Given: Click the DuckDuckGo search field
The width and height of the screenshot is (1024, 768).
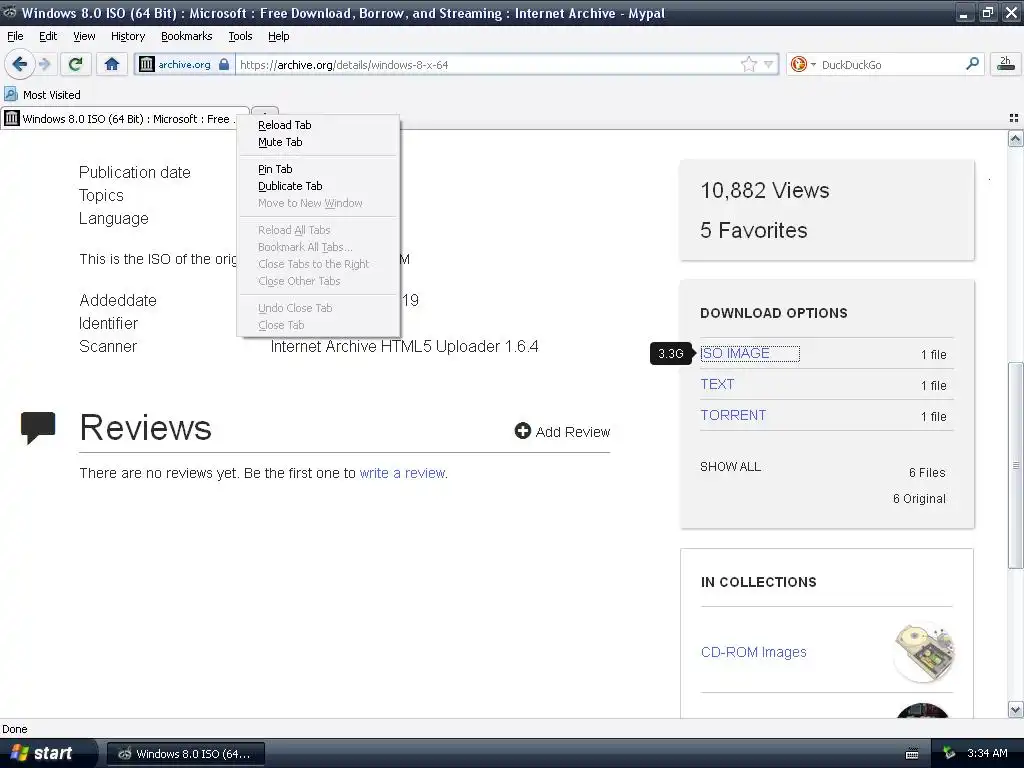Looking at the screenshot, I should (888, 64).
